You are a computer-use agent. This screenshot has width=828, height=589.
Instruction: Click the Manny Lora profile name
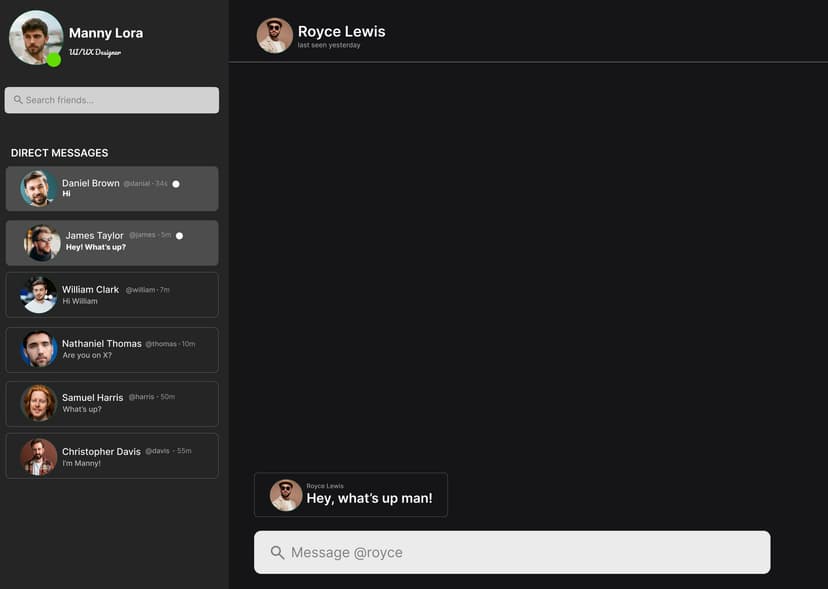pos(106,33)
